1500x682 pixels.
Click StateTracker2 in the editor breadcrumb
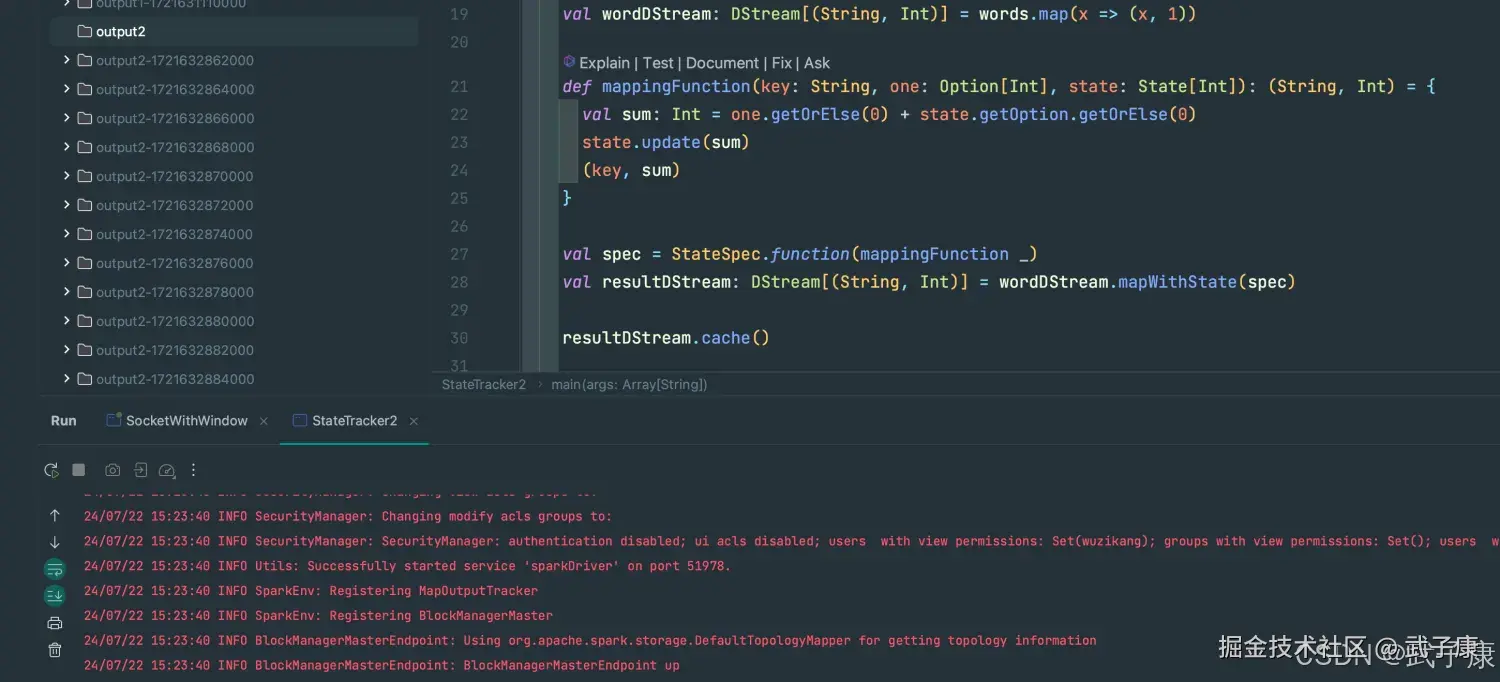tap(484, 384)
